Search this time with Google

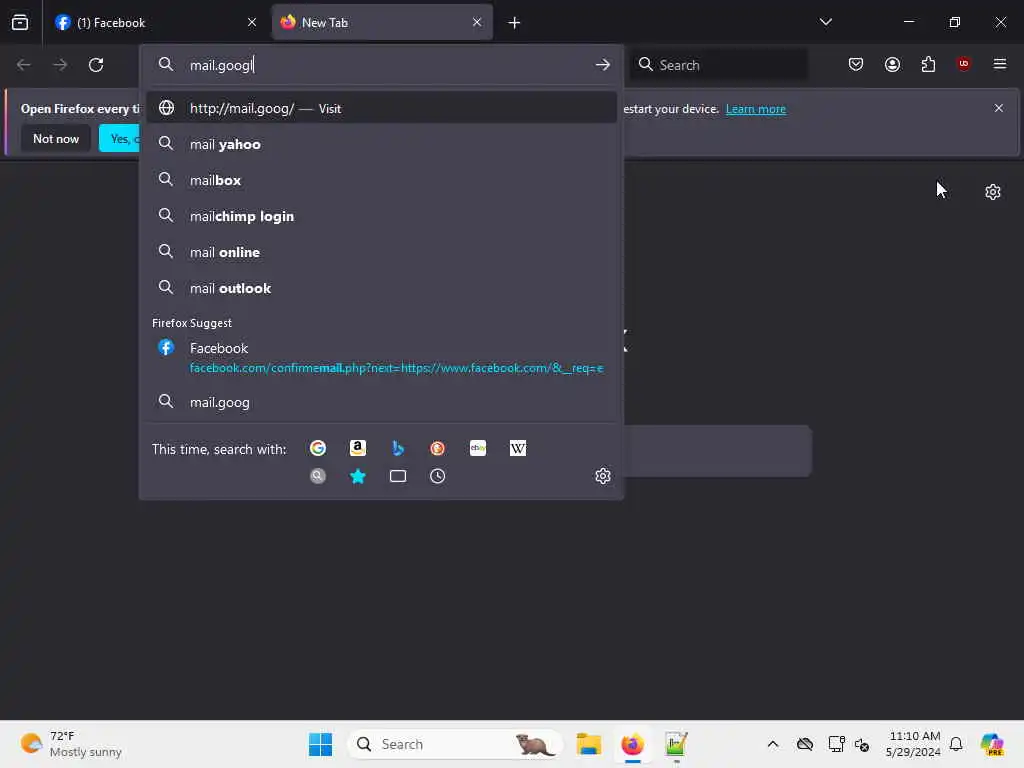click(318, 448)
